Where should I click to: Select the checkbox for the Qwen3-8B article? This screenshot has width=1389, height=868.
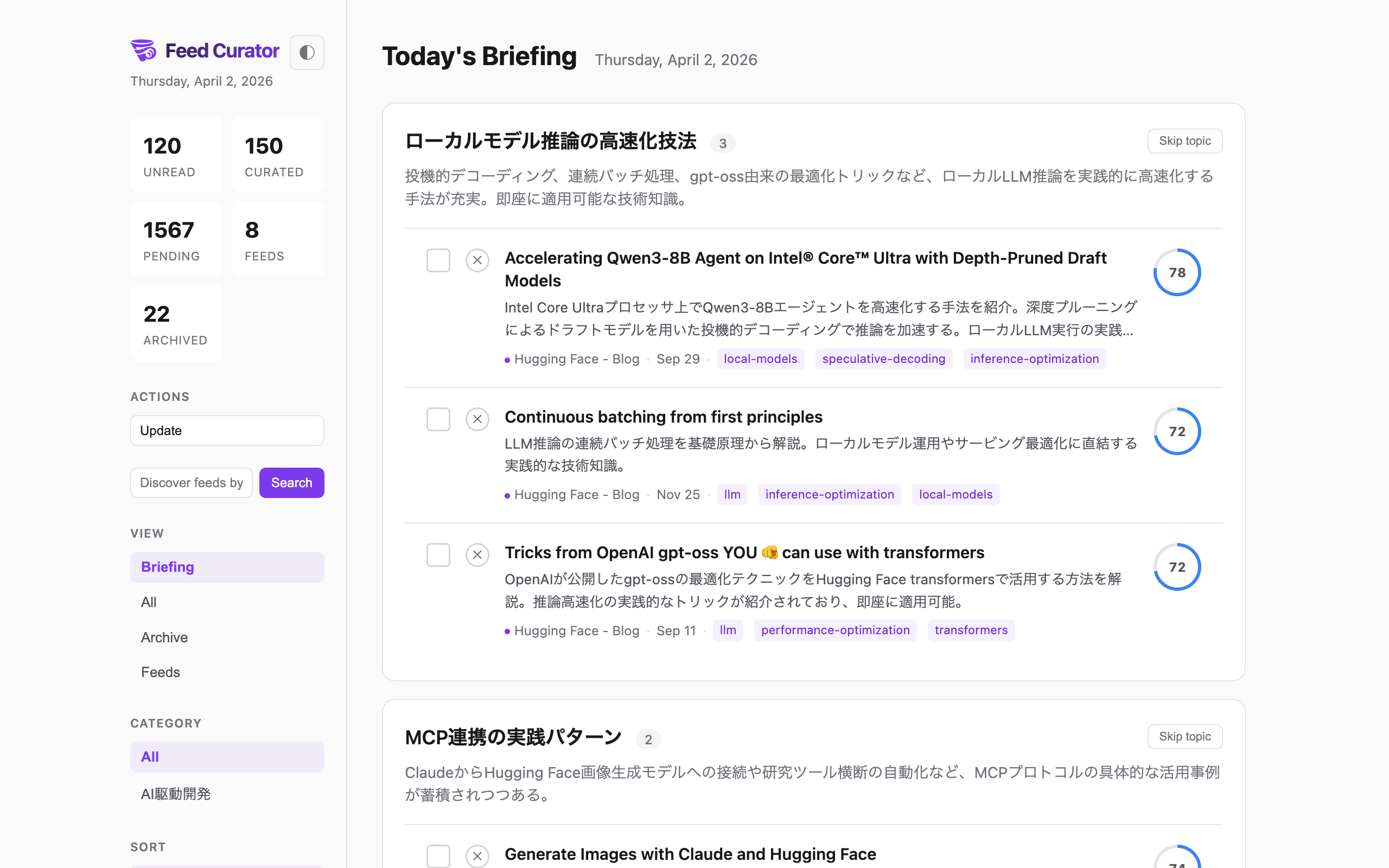pos(438,260)
